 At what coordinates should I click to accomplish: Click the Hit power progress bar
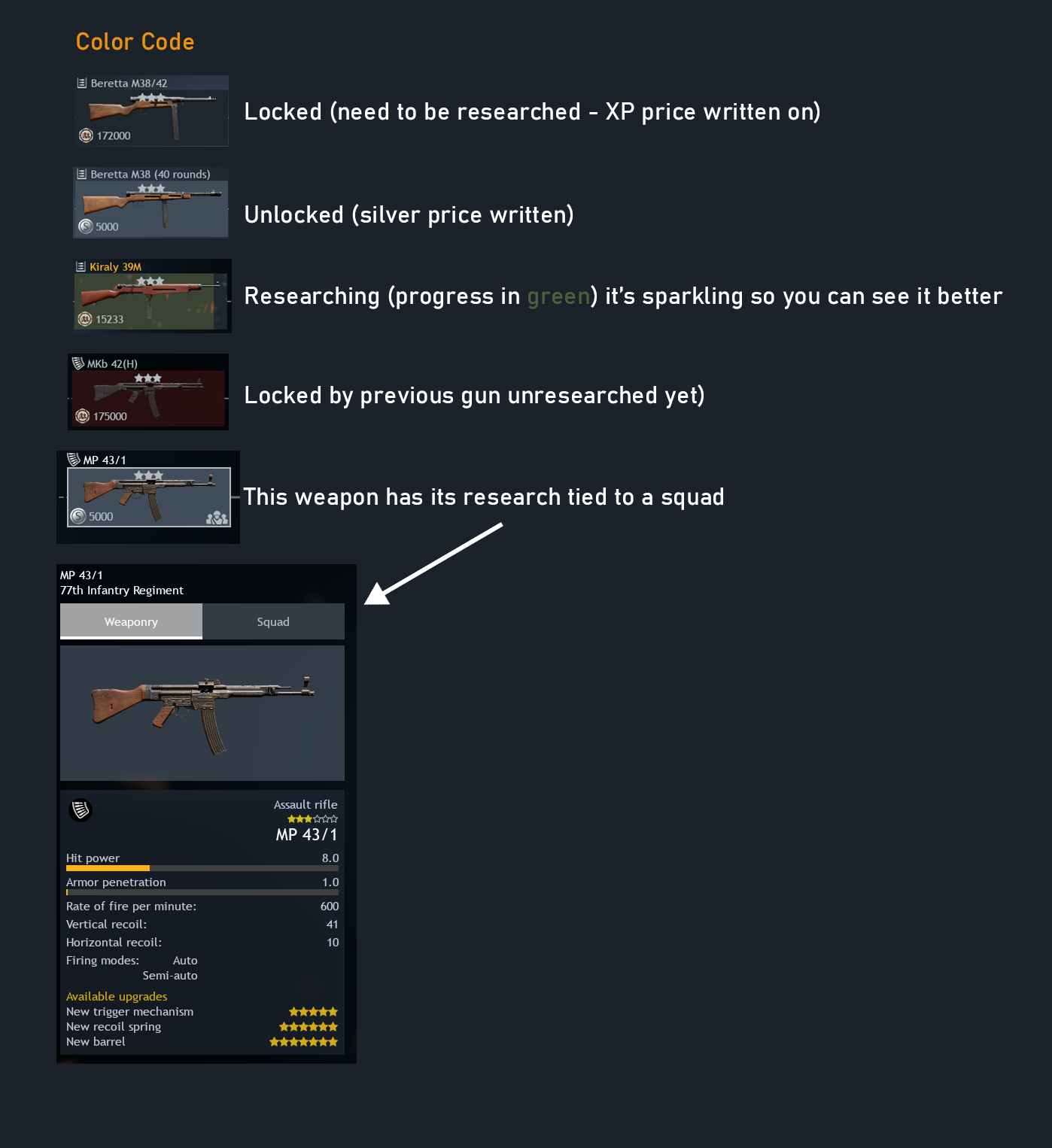(202, 868)
